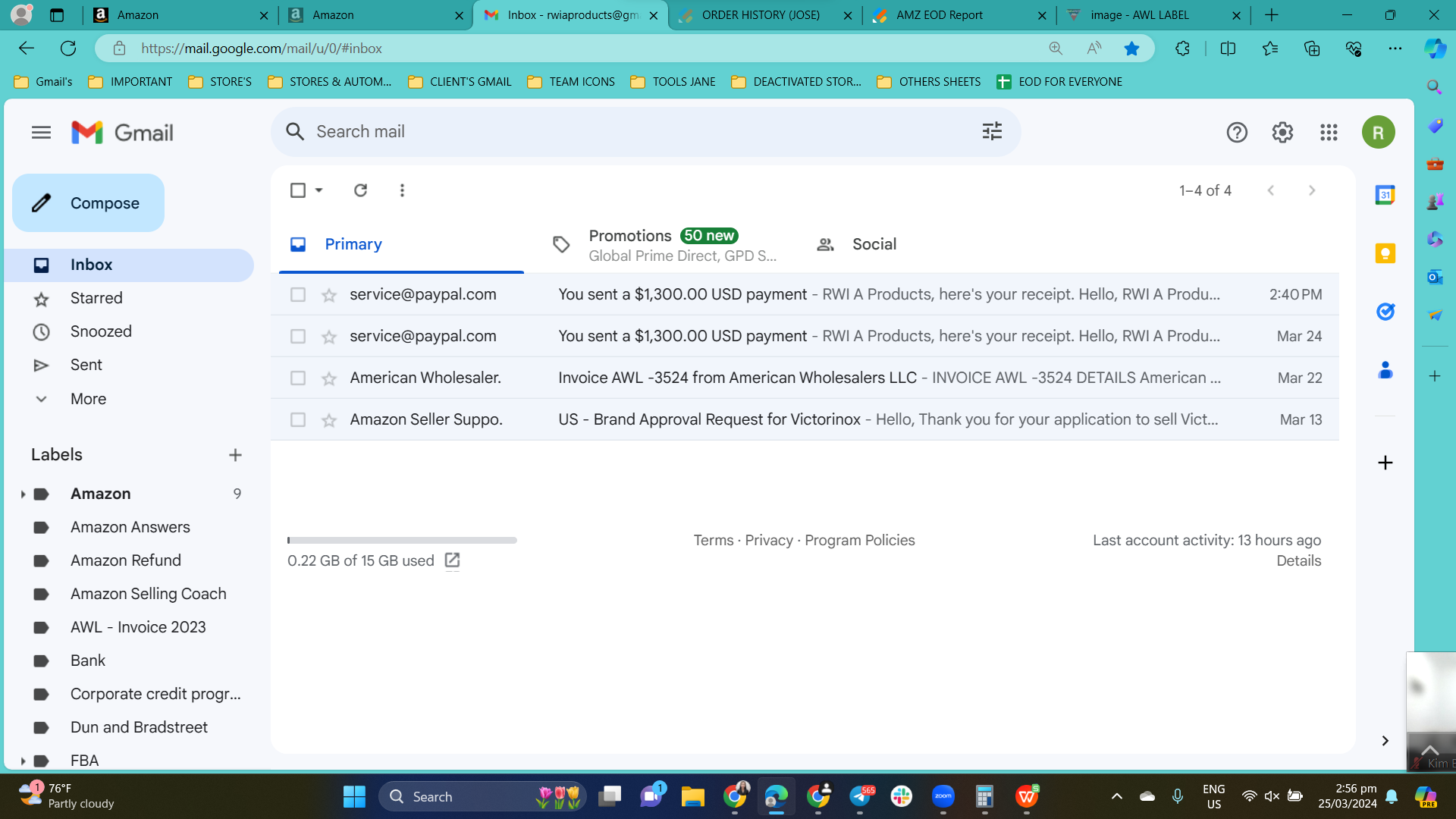Click the browser Extensions puzzle icon

(1182, 49)
